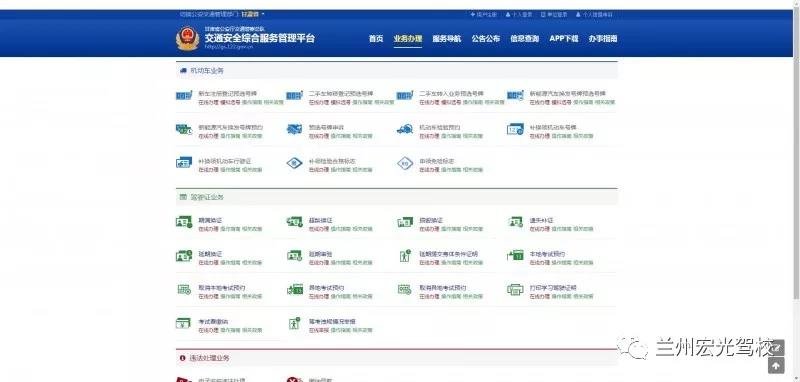The width and height of the screenshot is (800, 382).
Task: Open the 公告公布 navigation tab
Action: 486,38
